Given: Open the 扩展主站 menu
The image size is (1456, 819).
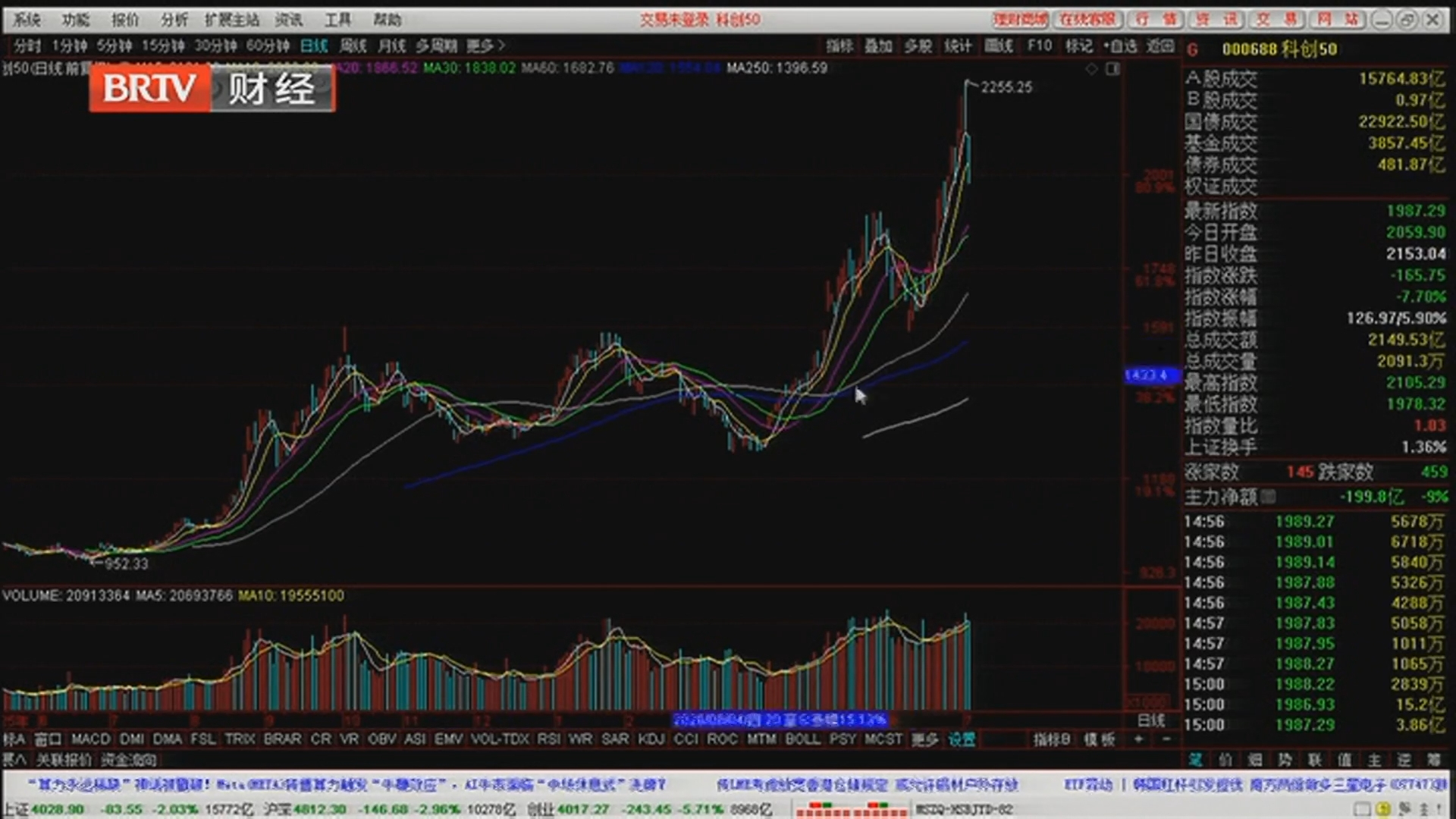Looking at the screenshot, I should pos(232,20).
